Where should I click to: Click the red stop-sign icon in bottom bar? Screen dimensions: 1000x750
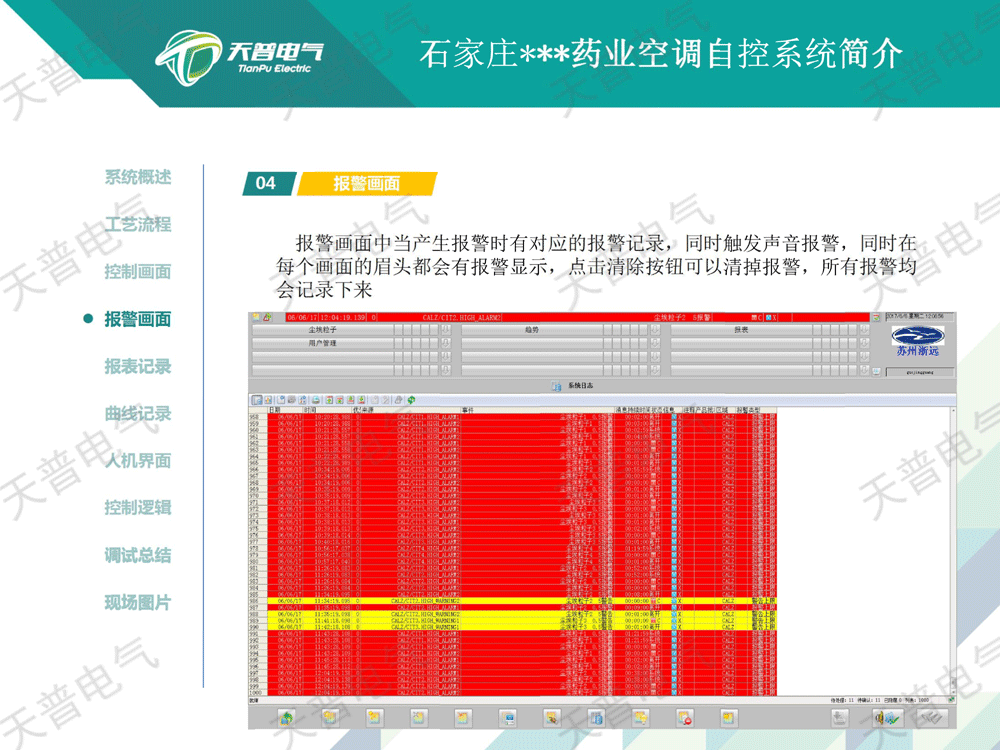[684, 718]
